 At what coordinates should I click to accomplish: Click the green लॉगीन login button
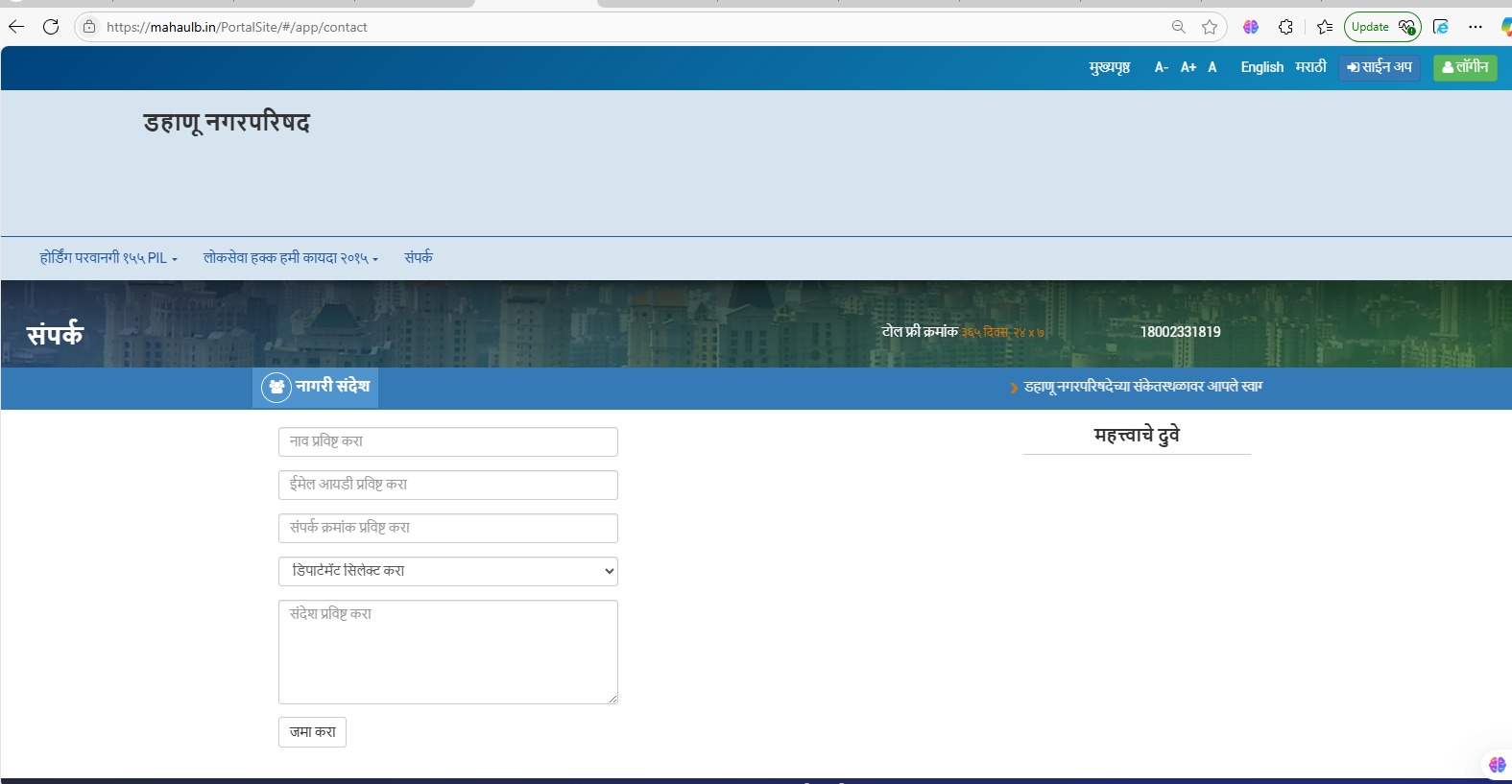click(1465, 67)
